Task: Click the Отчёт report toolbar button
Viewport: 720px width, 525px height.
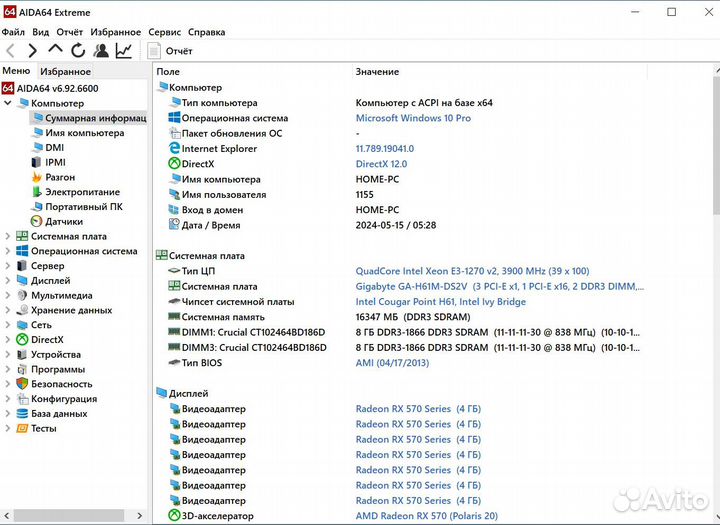Action: pyautogui.click(x=170, y=50)
